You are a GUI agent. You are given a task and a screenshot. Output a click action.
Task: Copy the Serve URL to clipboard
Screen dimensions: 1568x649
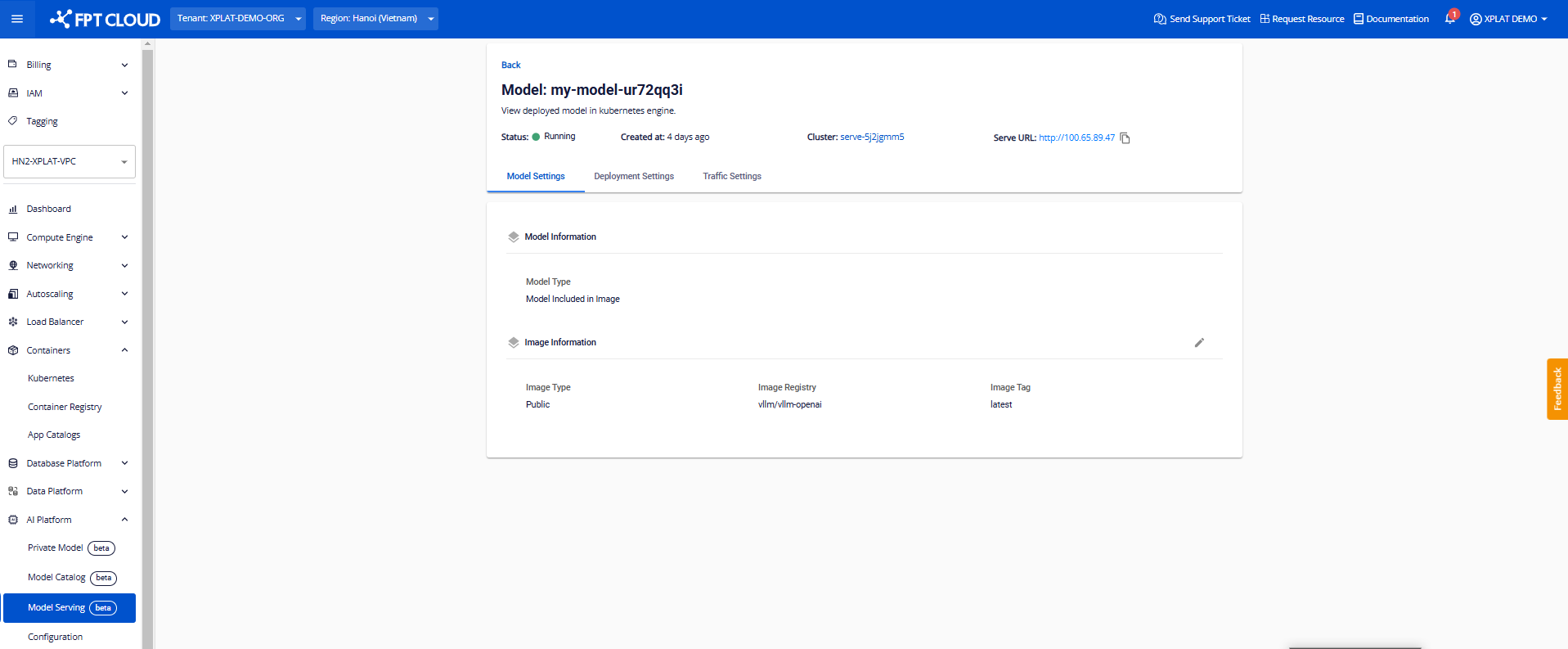(x=1125, y=137)
